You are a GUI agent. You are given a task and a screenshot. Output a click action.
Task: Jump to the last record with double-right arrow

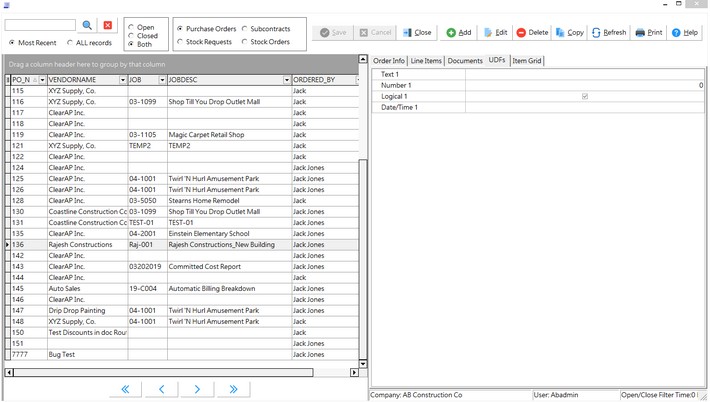[233, 389]
